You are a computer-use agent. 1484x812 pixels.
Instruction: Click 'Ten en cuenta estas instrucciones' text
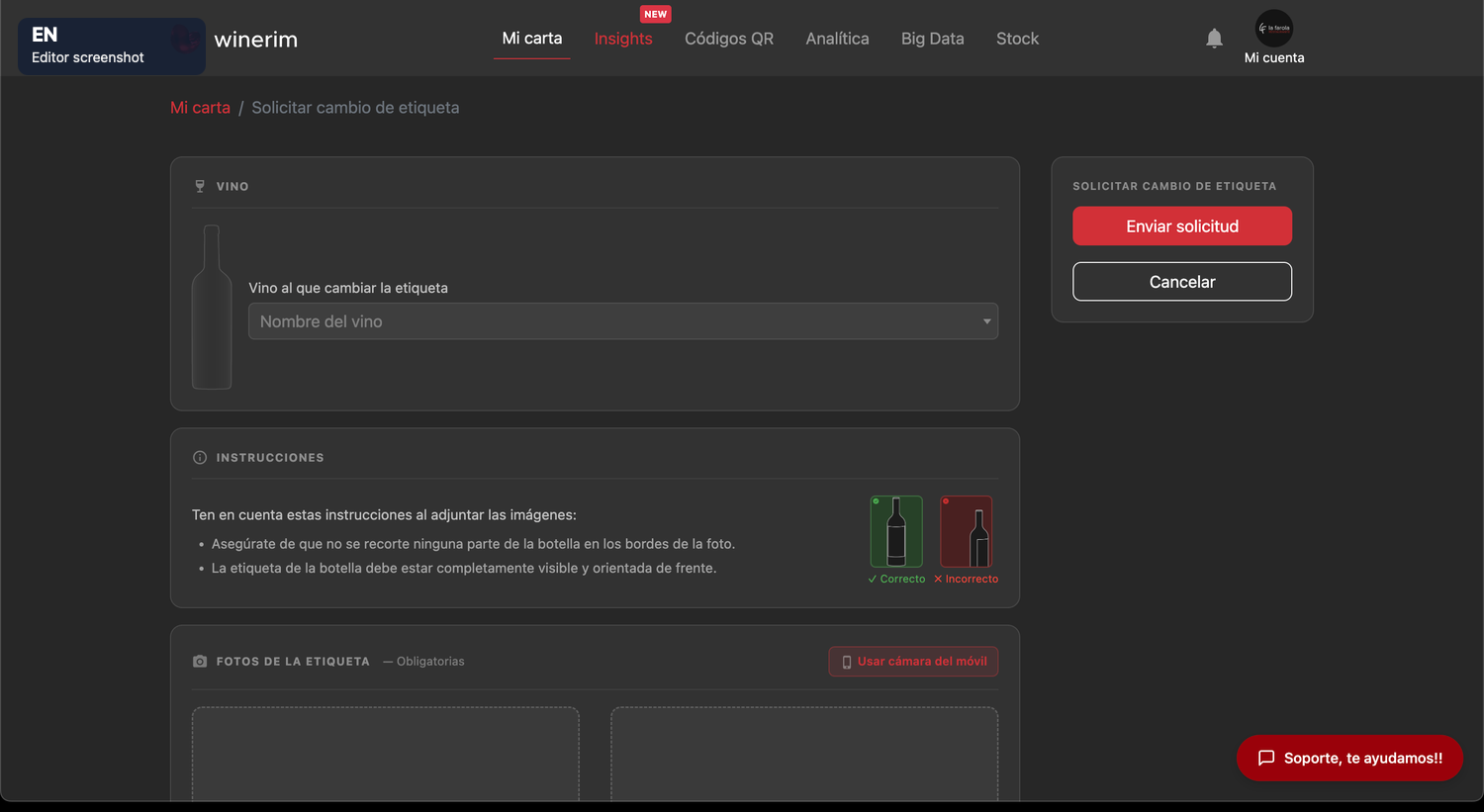384,515
